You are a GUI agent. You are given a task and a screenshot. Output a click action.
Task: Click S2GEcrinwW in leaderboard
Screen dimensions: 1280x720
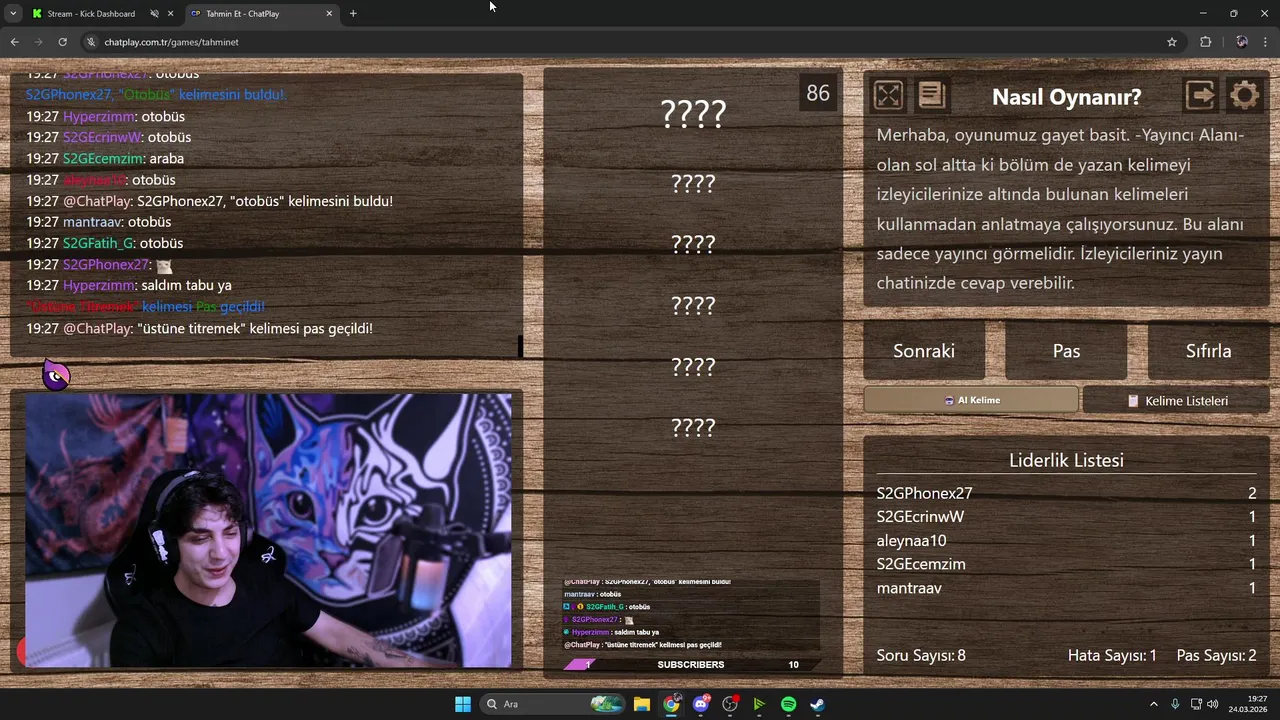pos(920,517)
